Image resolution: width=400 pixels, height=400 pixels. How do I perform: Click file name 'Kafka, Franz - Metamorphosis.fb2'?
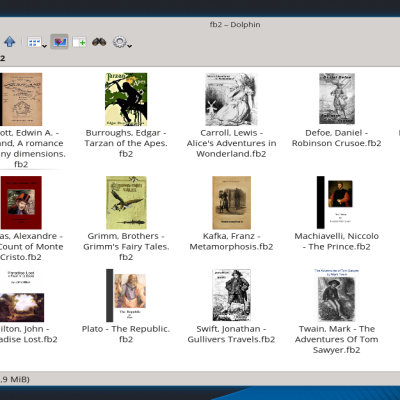click(x=231, y=241)
